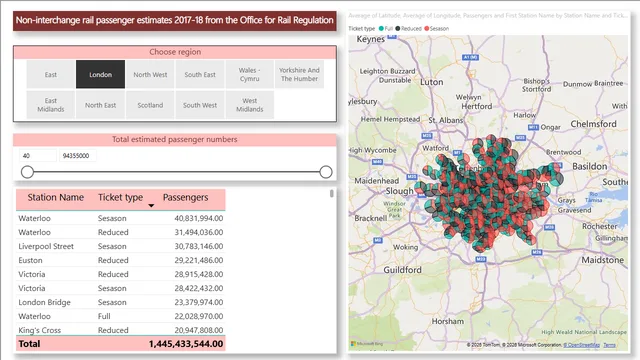Select Yorkshire And The Humber tile
The height and width of the screenshot is (360, 640).
[299, 74]
